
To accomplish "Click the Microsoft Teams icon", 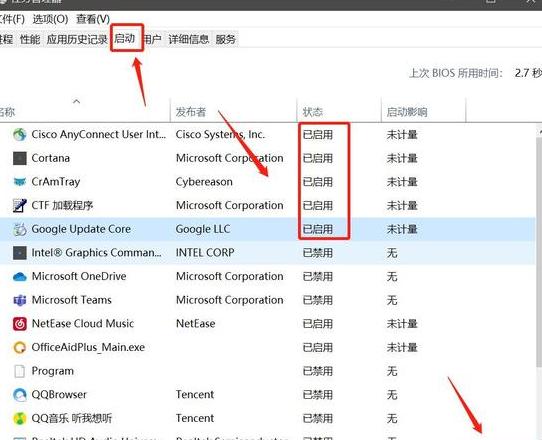I will 20,300.
